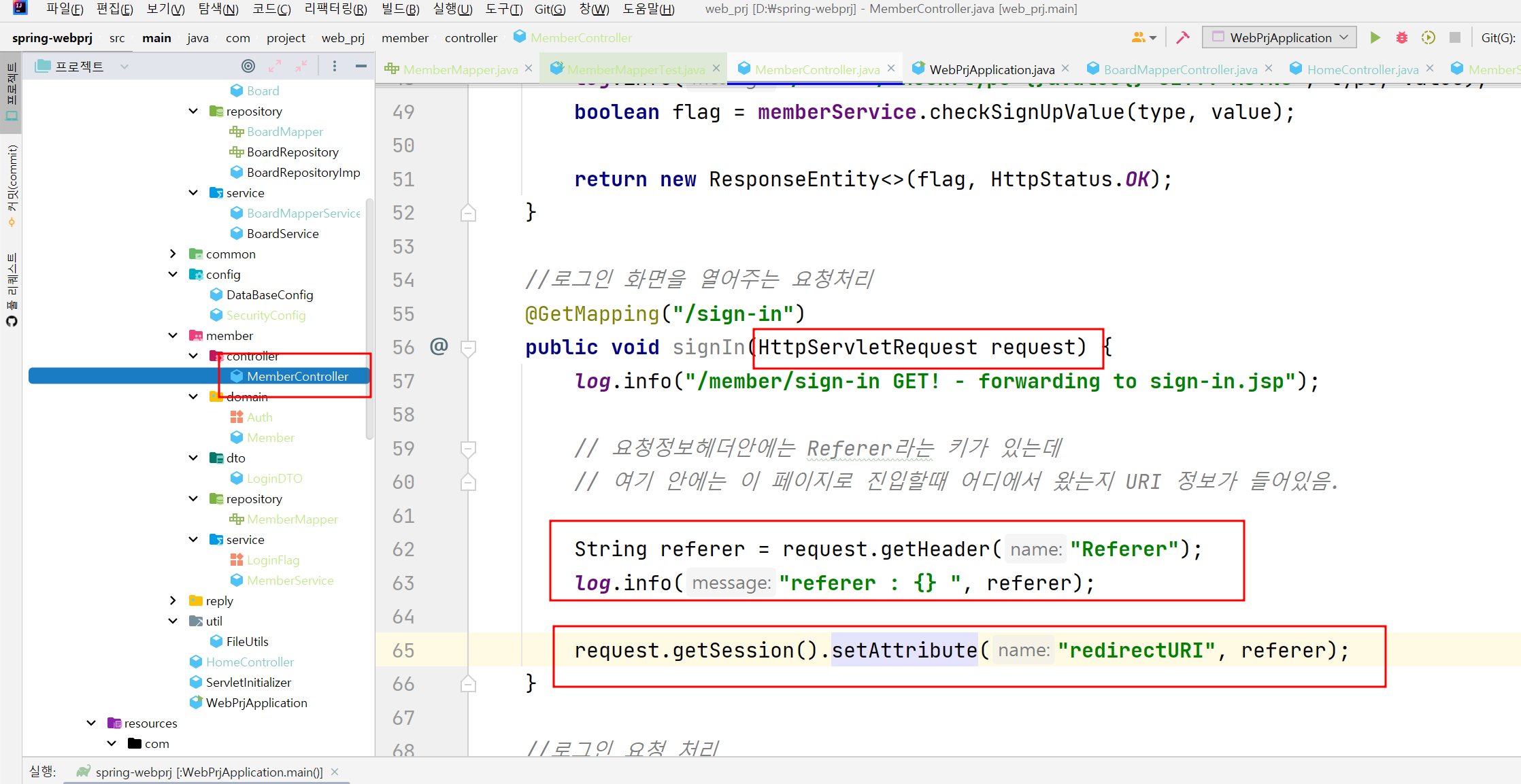Expand the reply package
The width and height of the screenshot is (1521, 784).
[173, 600]
